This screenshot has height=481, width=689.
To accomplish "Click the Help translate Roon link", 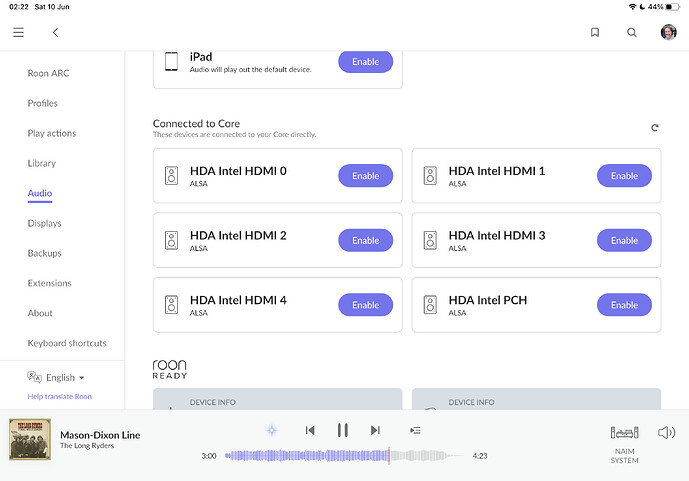I will coord(59,397).
